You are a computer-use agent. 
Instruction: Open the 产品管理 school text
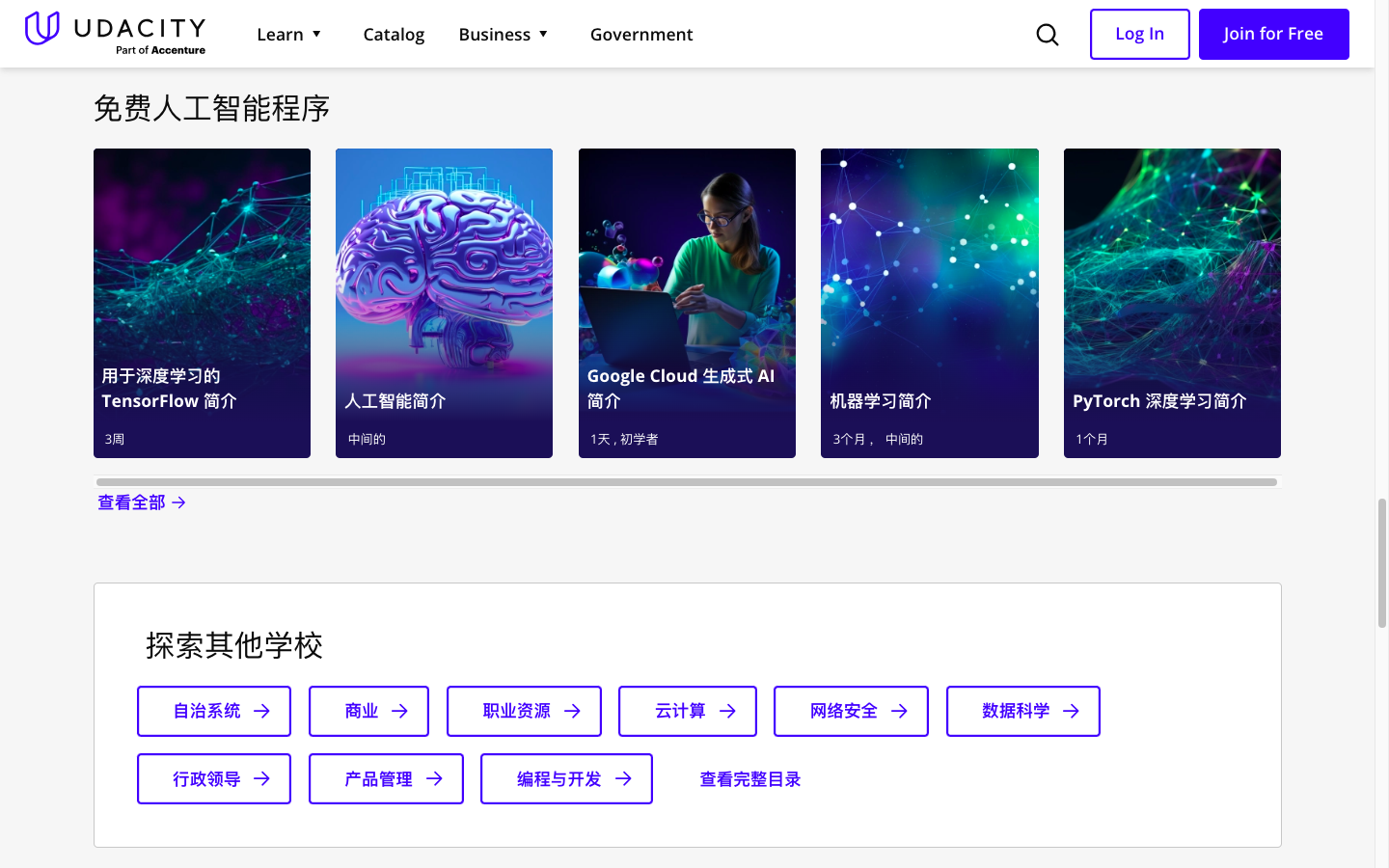pyautogui.click(x=378, y=778)
